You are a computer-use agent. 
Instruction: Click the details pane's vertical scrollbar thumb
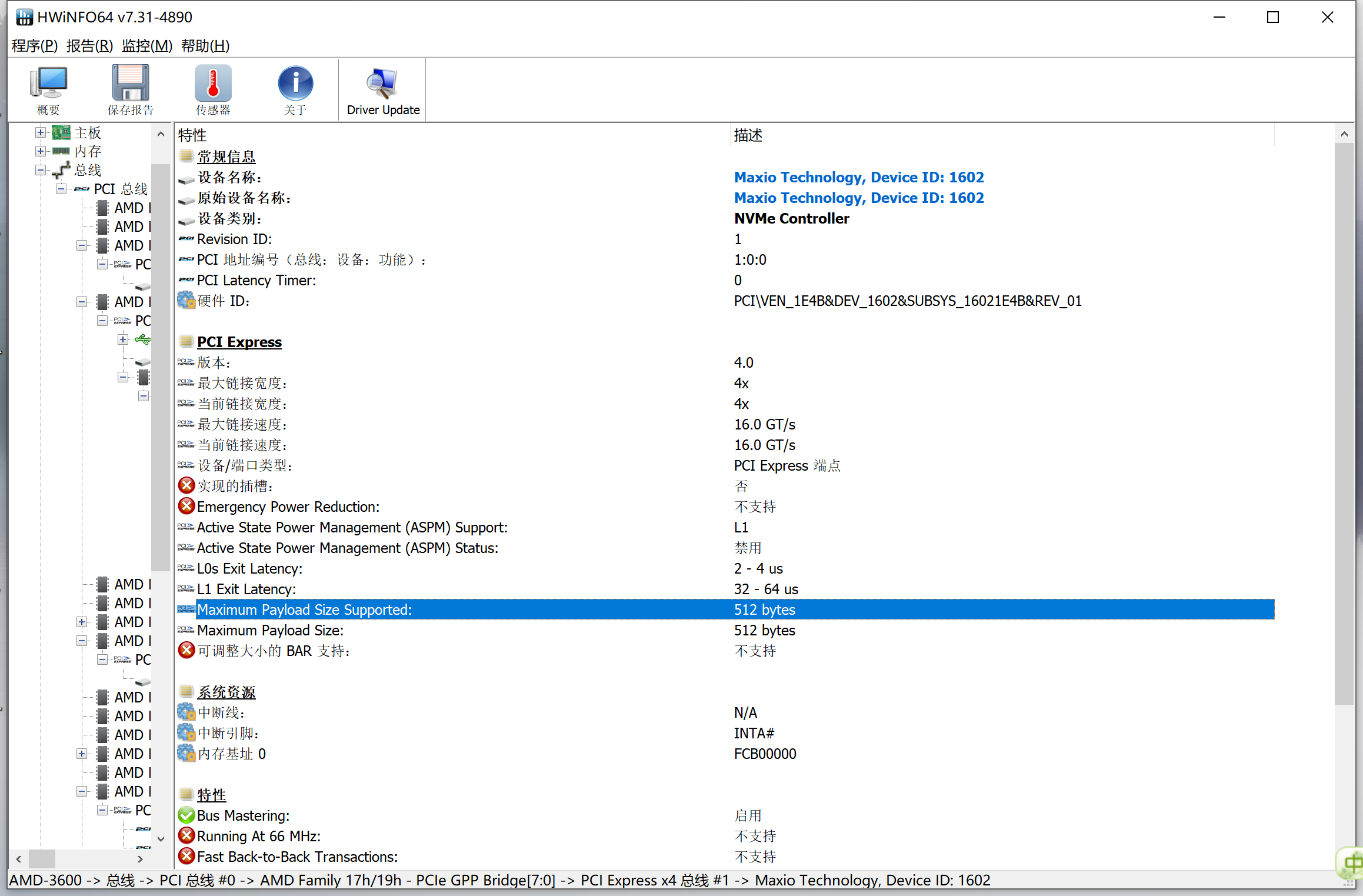coord(1344,424)
